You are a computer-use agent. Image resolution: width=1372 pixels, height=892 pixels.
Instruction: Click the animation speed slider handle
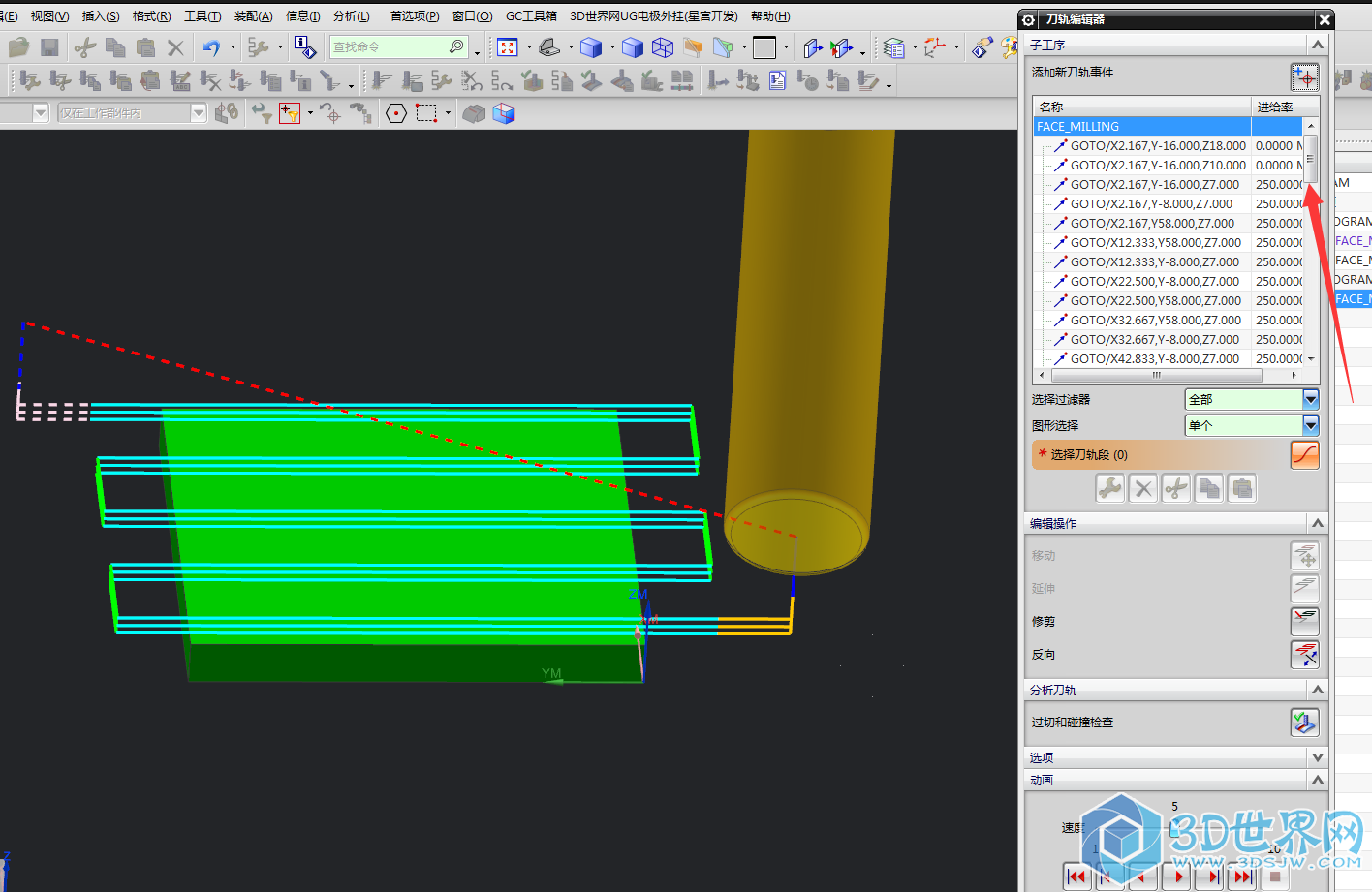click(x=1174, y=829)
